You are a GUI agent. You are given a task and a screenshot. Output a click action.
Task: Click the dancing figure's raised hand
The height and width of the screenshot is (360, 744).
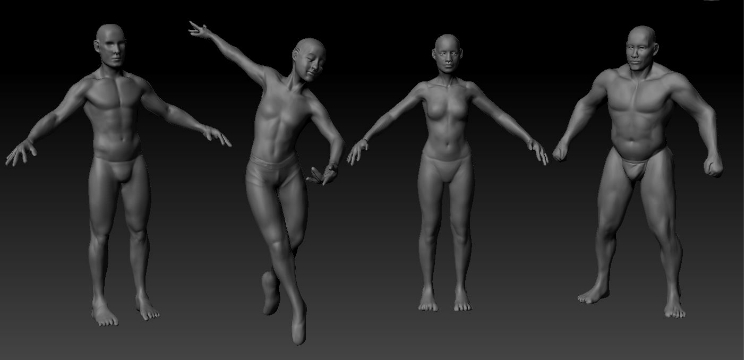[x=199, y=29]
